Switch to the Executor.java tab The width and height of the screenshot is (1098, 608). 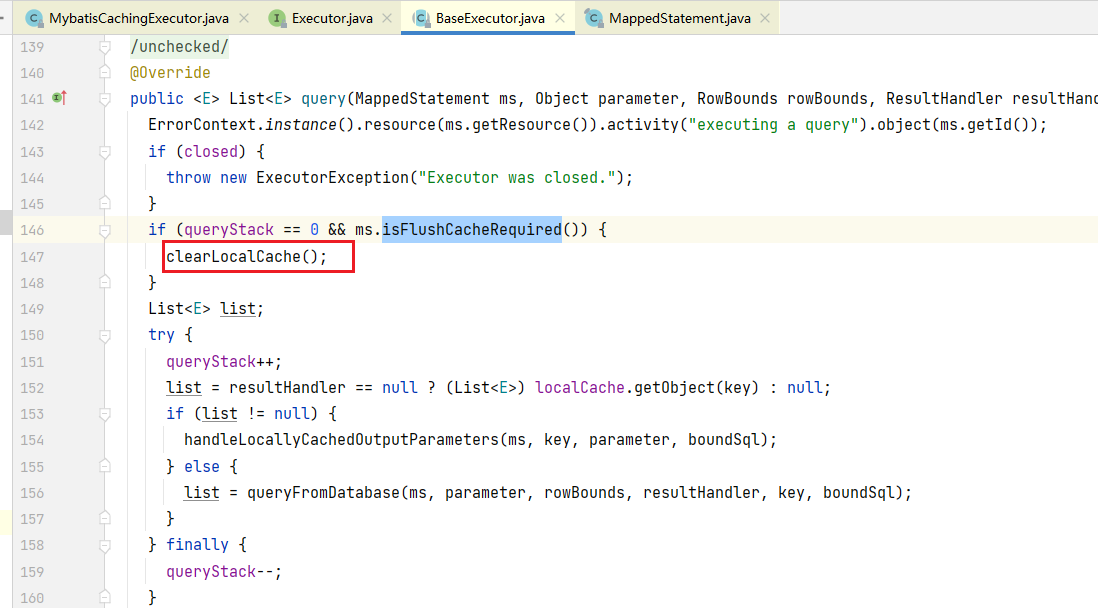(x=332, y=18)
